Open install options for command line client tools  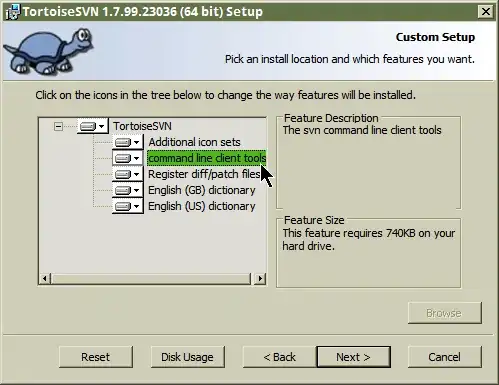click(x=128, y=158)
